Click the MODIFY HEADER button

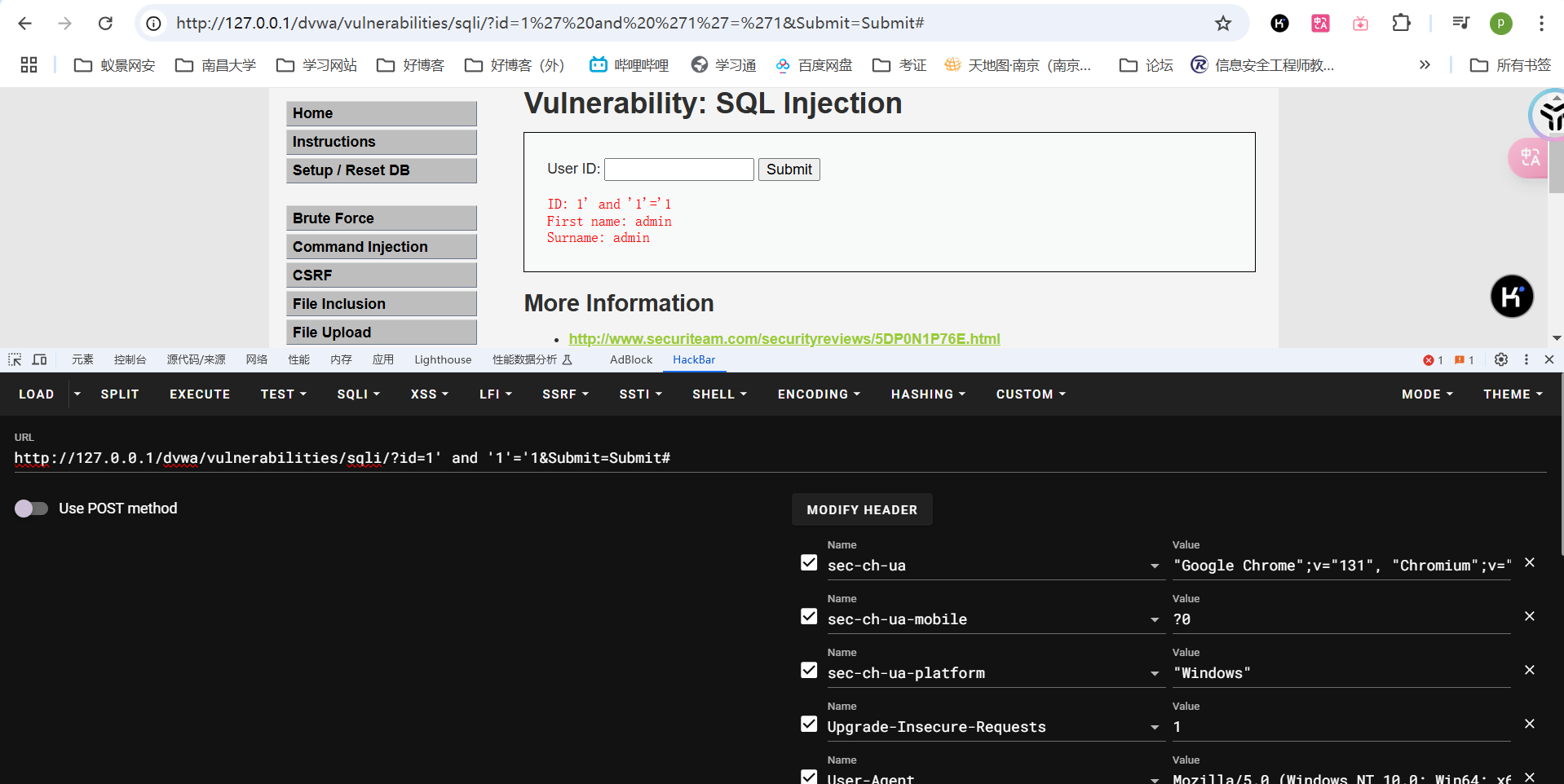862,509
